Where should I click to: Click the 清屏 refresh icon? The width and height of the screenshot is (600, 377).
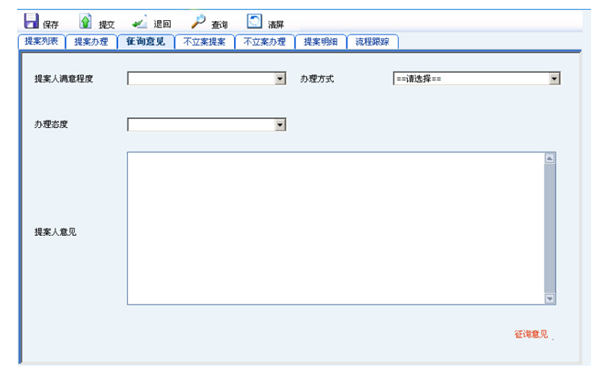coord(254,21)
